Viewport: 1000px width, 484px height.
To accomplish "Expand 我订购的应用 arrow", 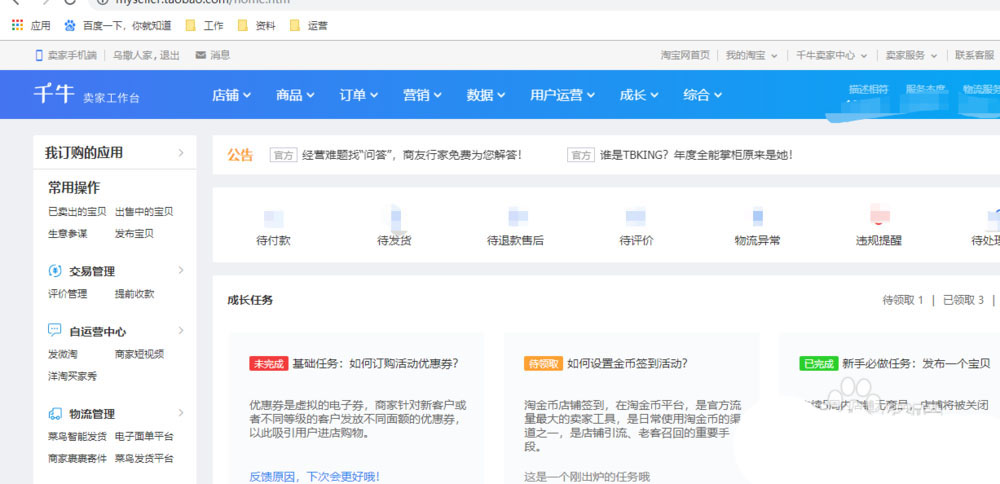I will (181, 152).
